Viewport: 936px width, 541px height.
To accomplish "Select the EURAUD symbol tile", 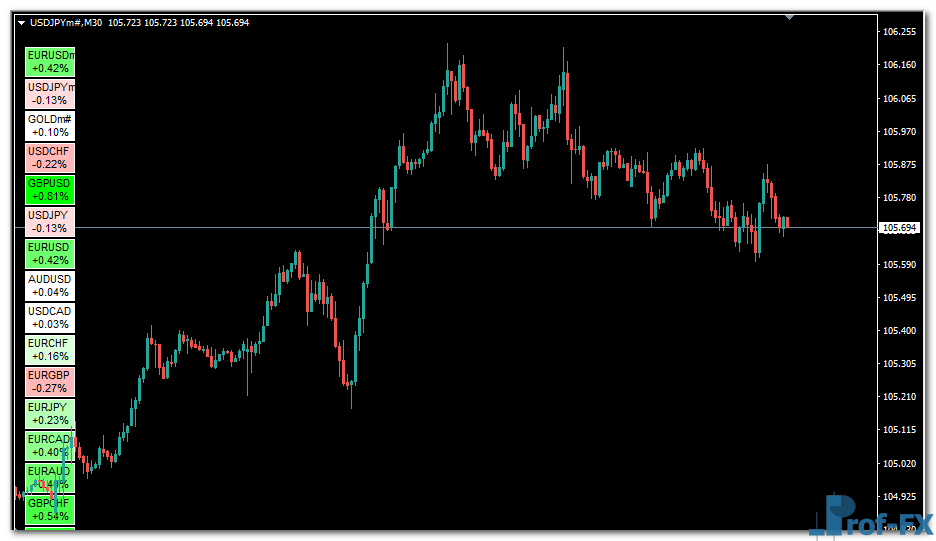I will click(x=50, y=478).
